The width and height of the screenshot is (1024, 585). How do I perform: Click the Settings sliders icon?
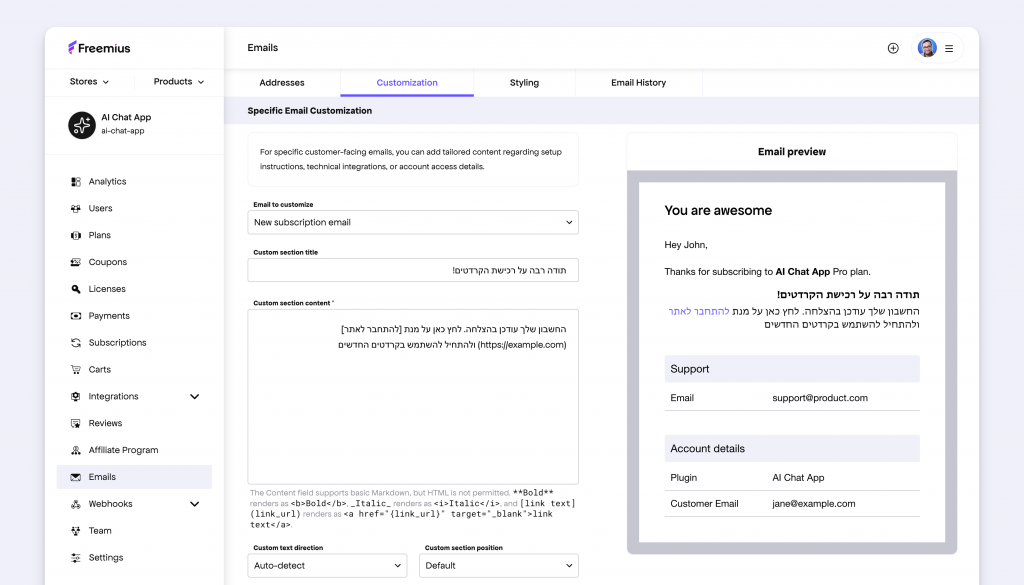tap(76, 558)
